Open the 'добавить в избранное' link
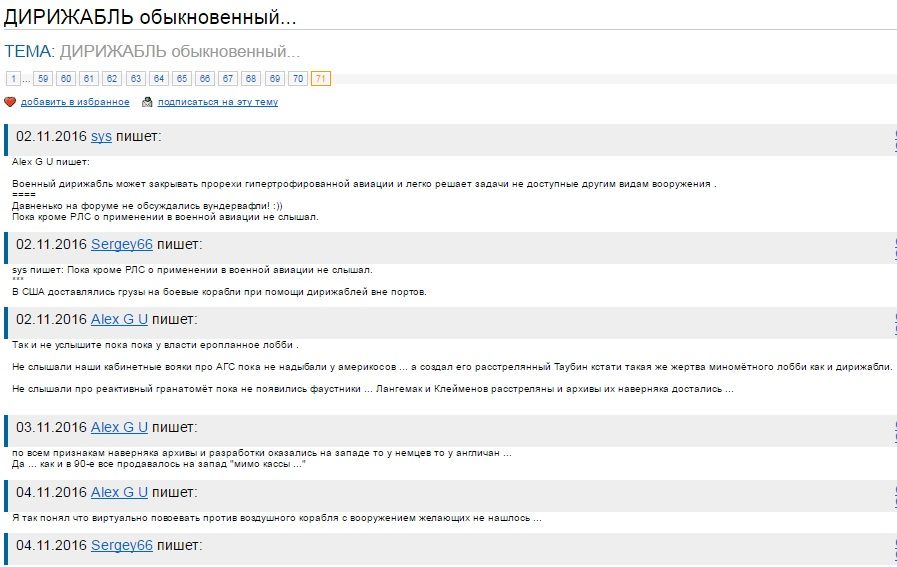 [x=75, y=102]
